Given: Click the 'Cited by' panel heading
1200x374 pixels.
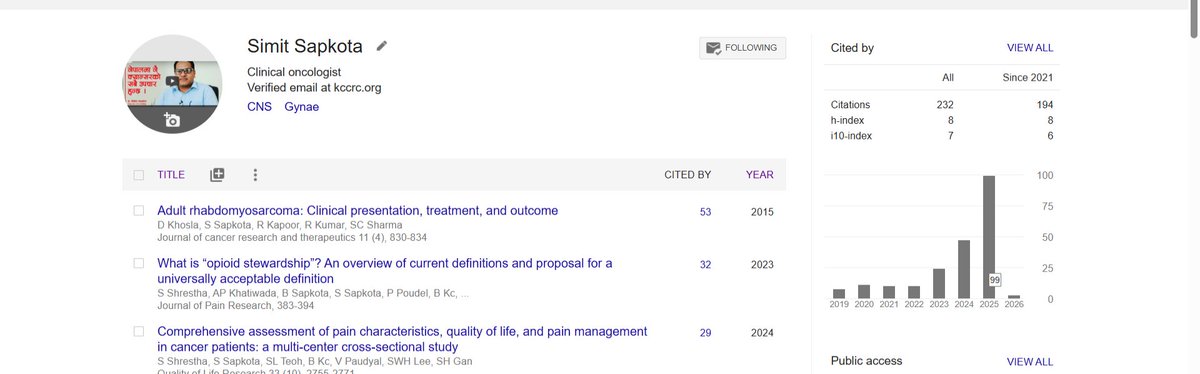Looking at the screenshot, I should (853, 47).
